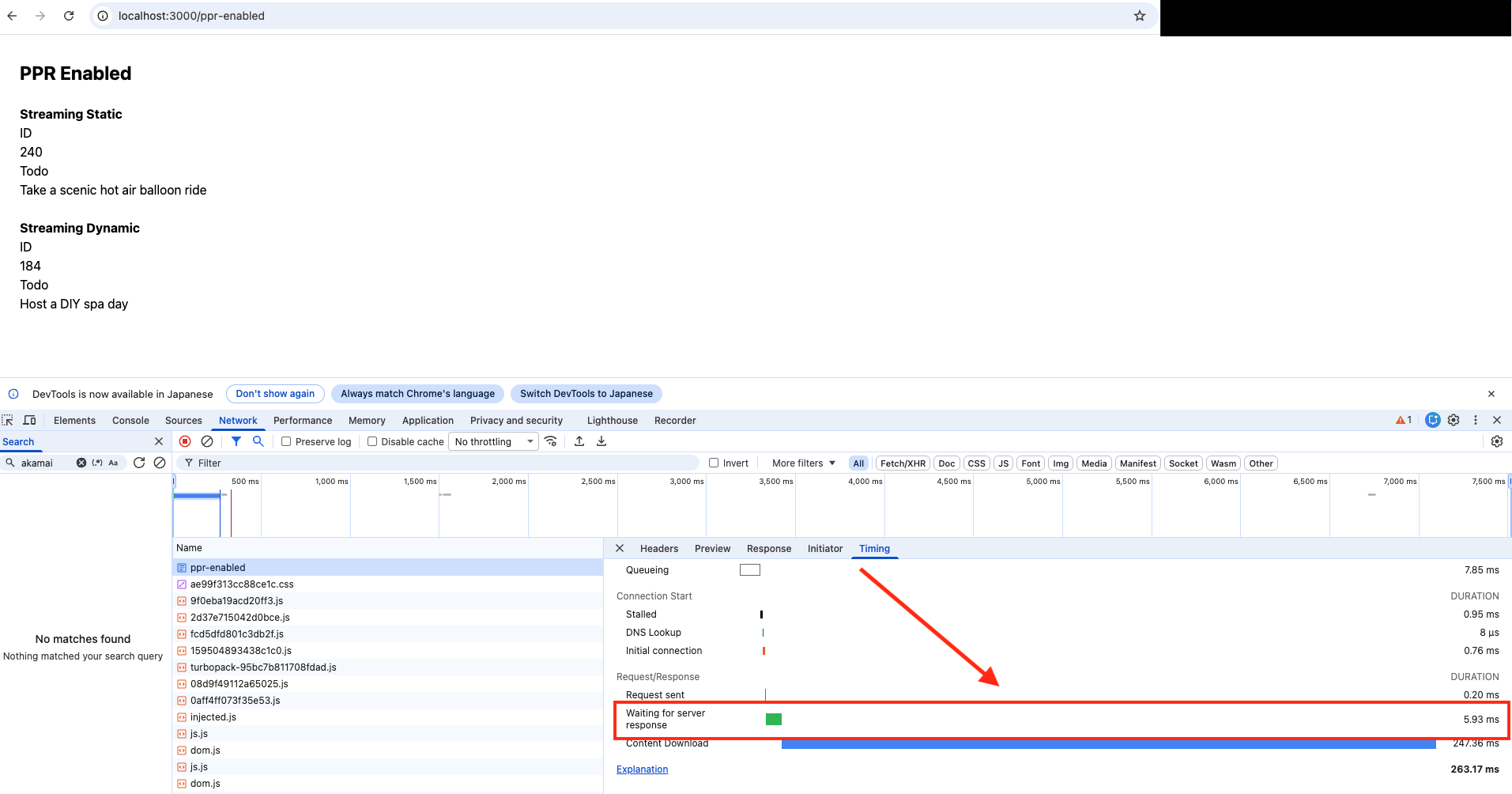Open the No throttling dropdown

494,442
